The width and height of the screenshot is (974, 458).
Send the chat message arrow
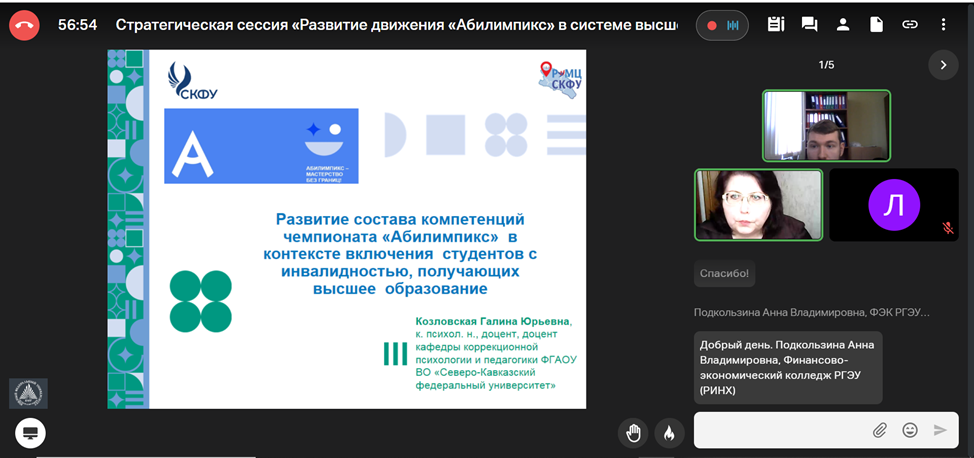tap(940, 430)
